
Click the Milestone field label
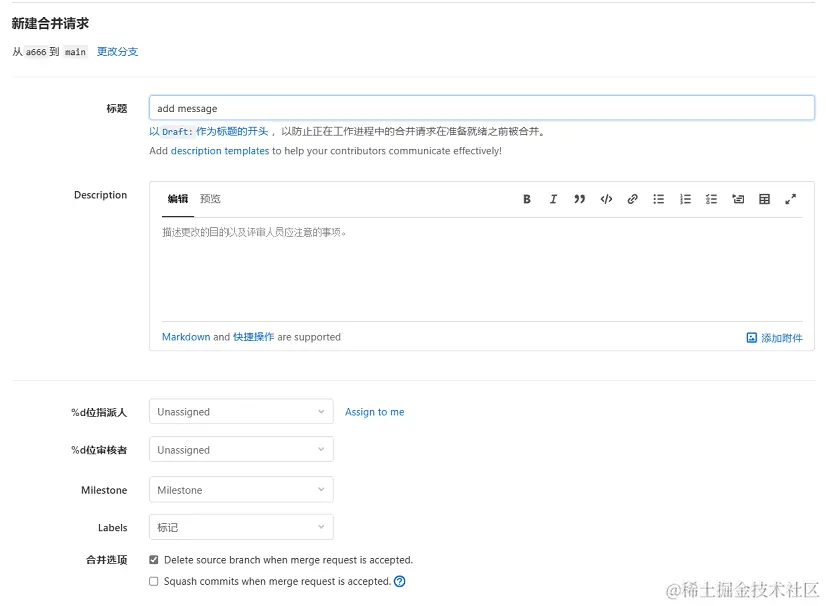pyautogui.click(x=104, y=490)
